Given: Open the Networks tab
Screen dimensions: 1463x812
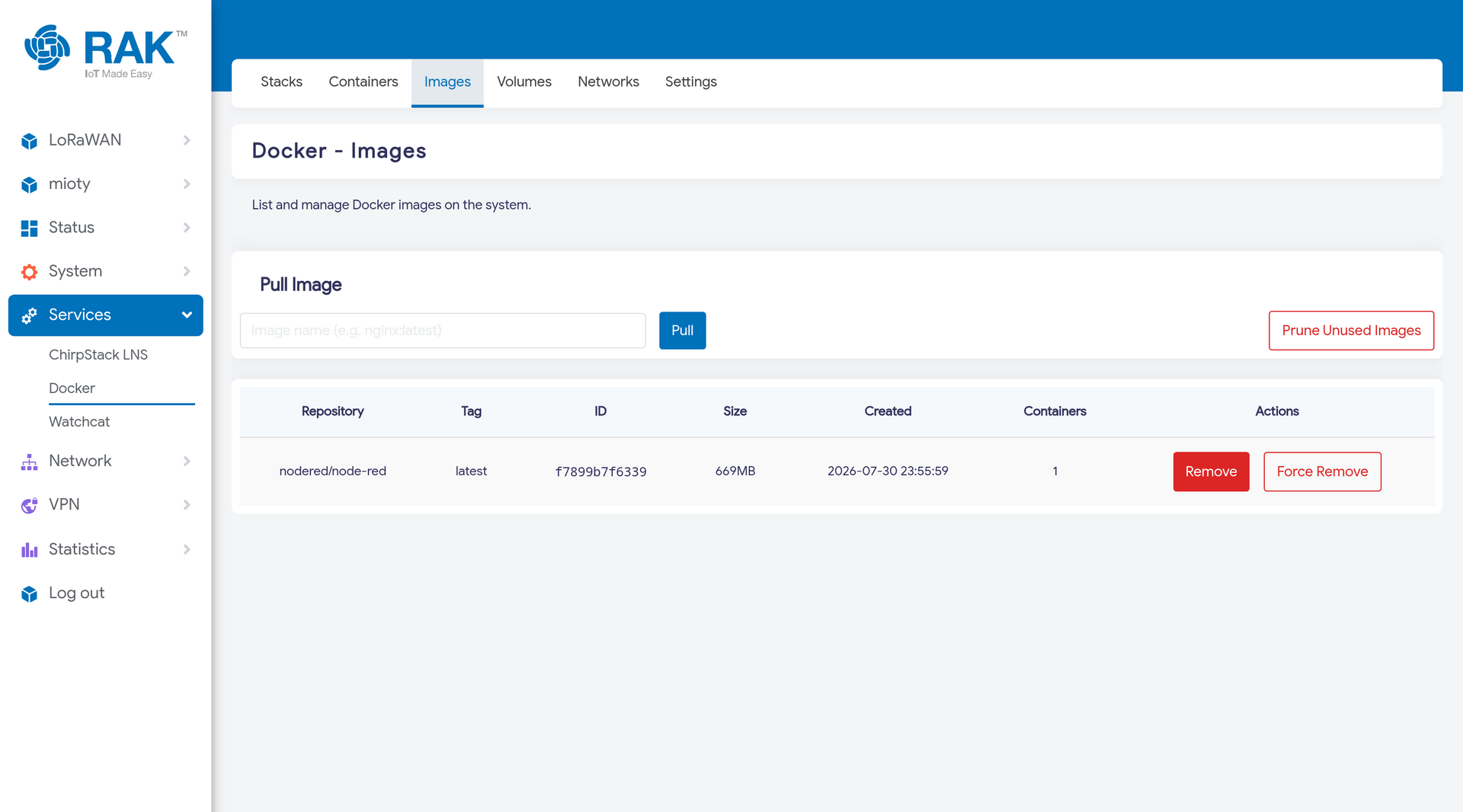Looking at the screenshot, I should point(608,82).
